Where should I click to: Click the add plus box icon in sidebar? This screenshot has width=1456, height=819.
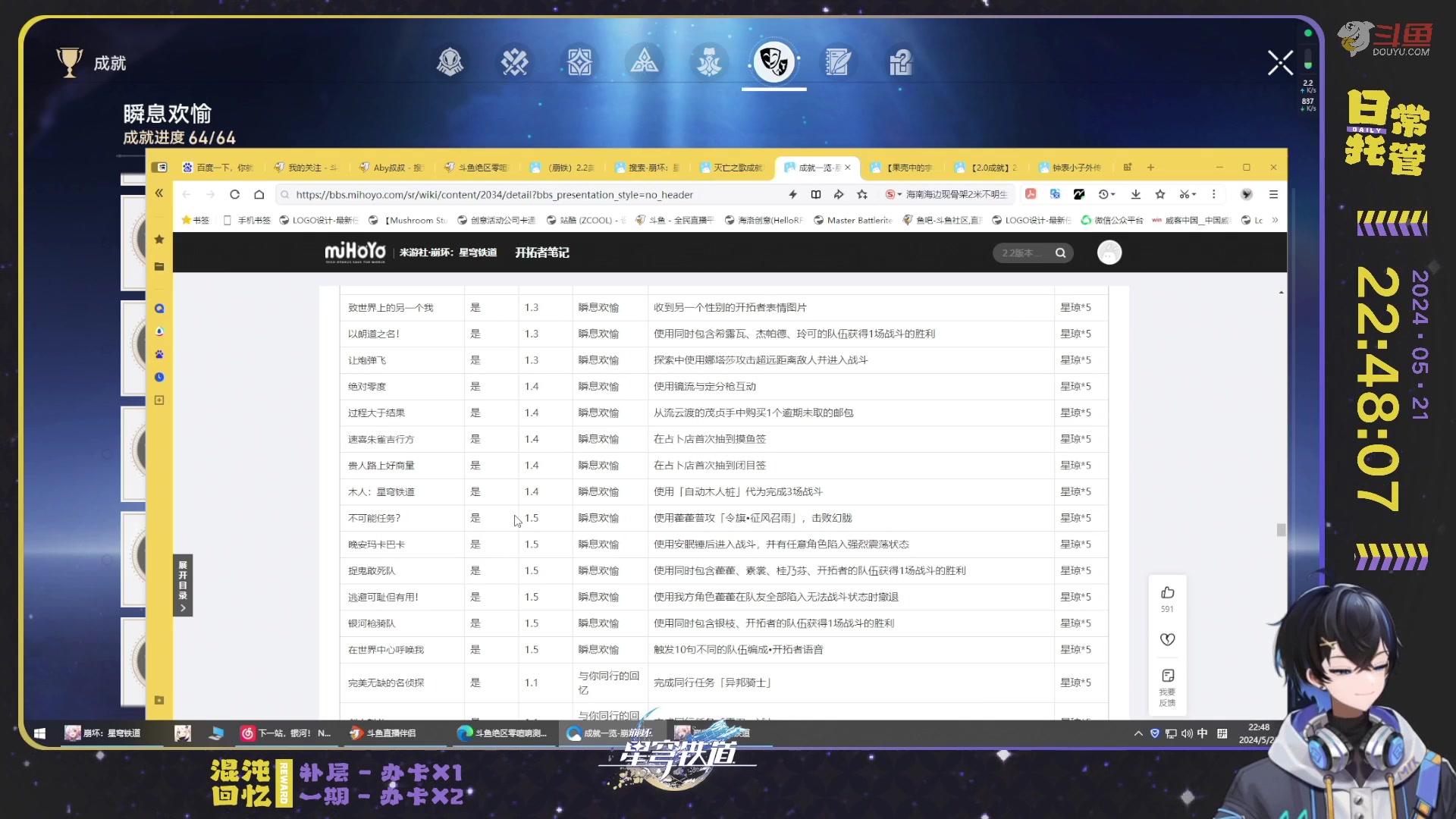159,400
